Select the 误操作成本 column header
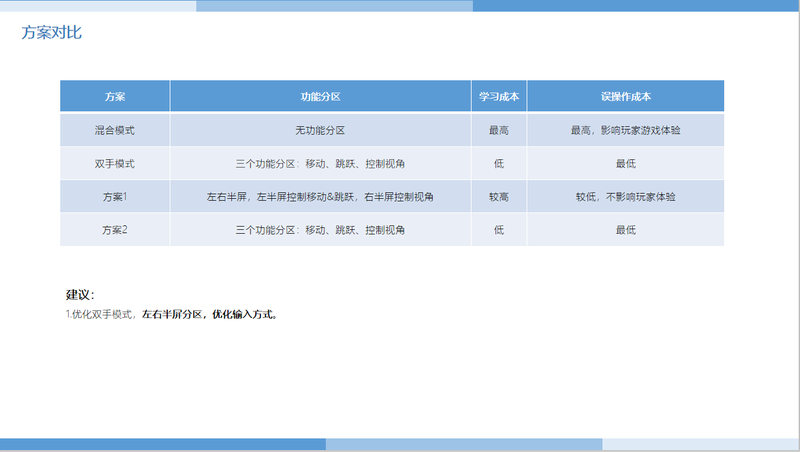 626,96
